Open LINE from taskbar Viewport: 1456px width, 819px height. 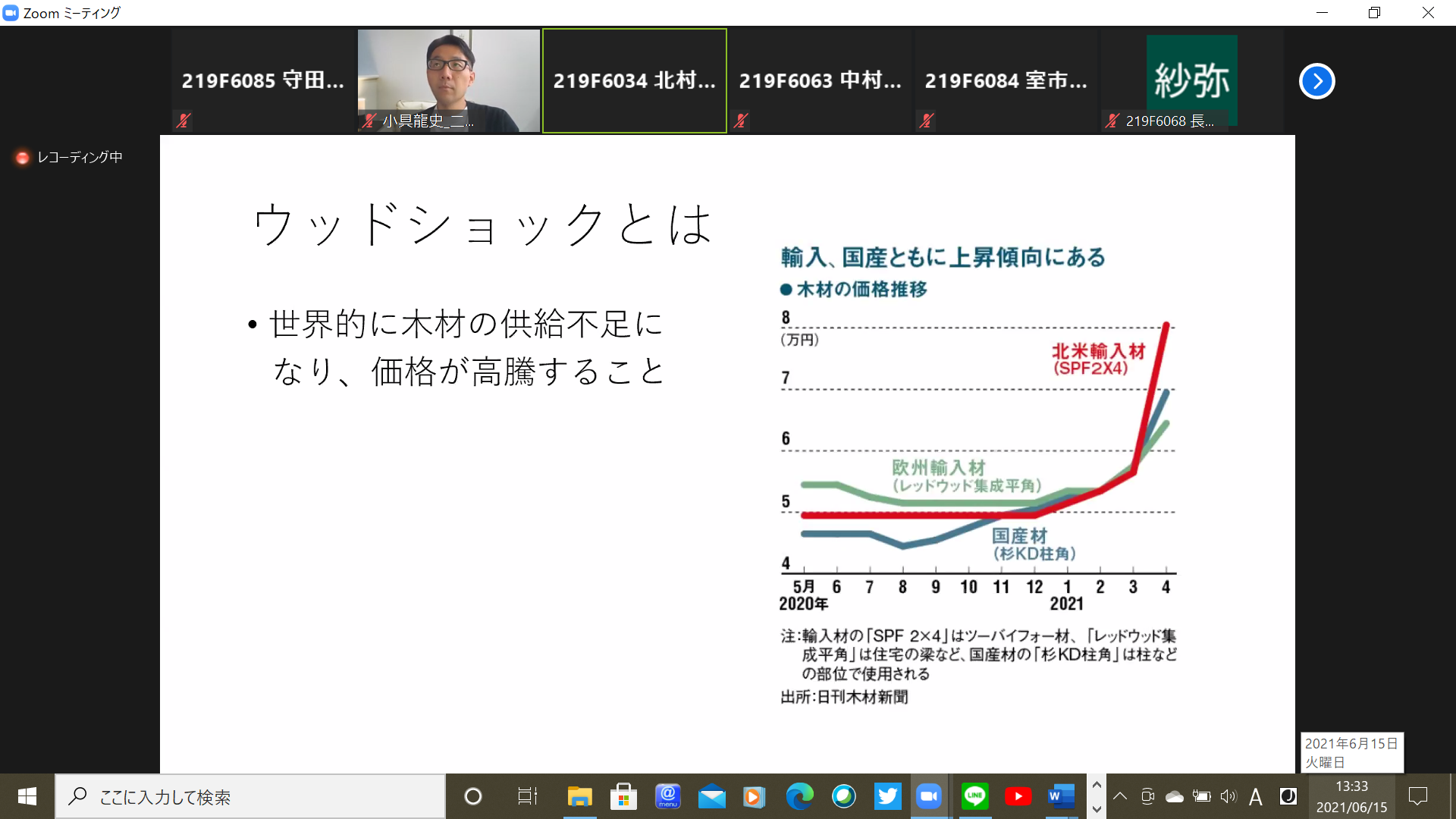click(x=974, y=796)
